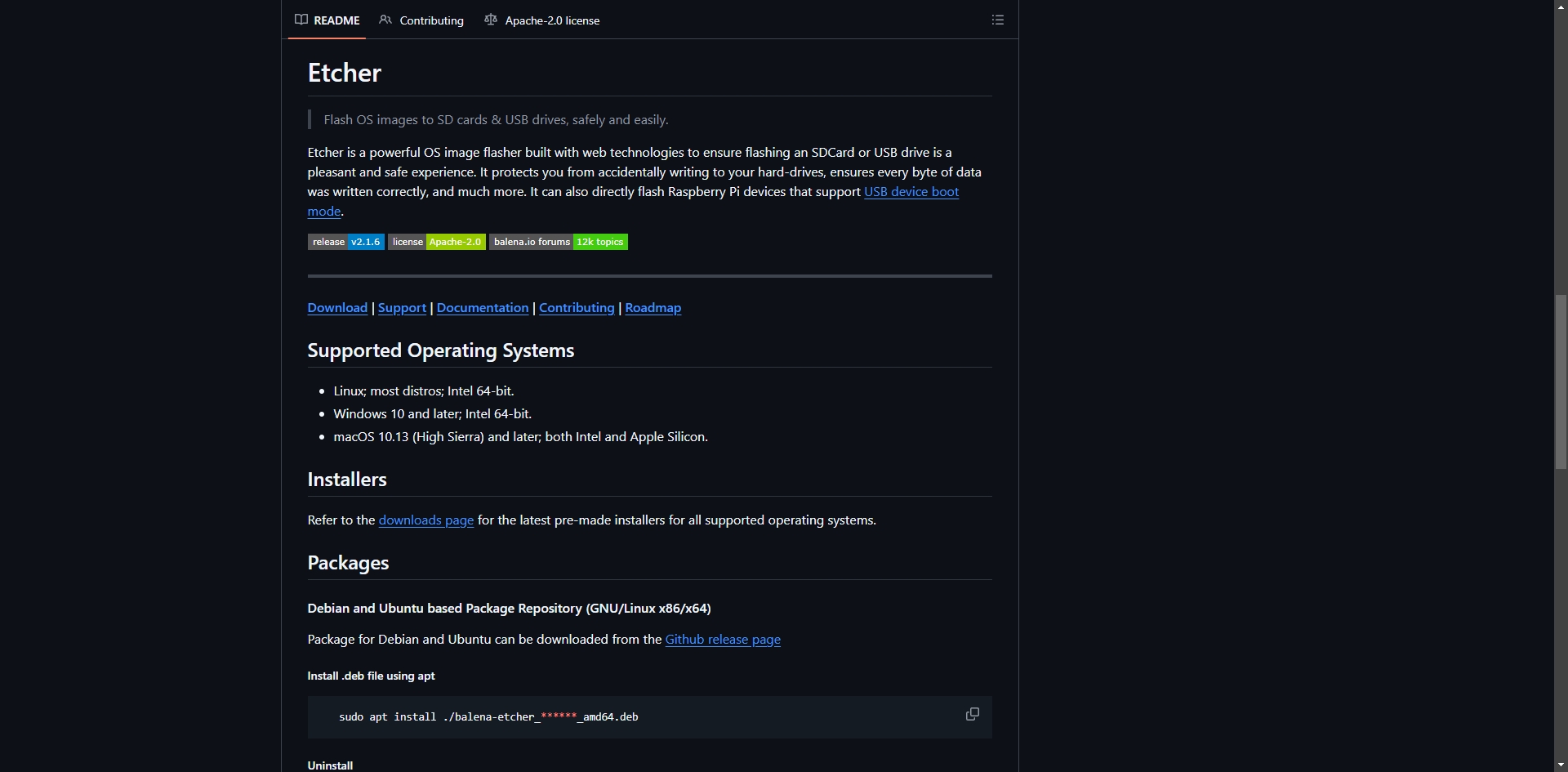The width and height of the screenshot is (1568, 772).
Task: Click the release v2.1.6 badge
Action: (x=346, y=242)
